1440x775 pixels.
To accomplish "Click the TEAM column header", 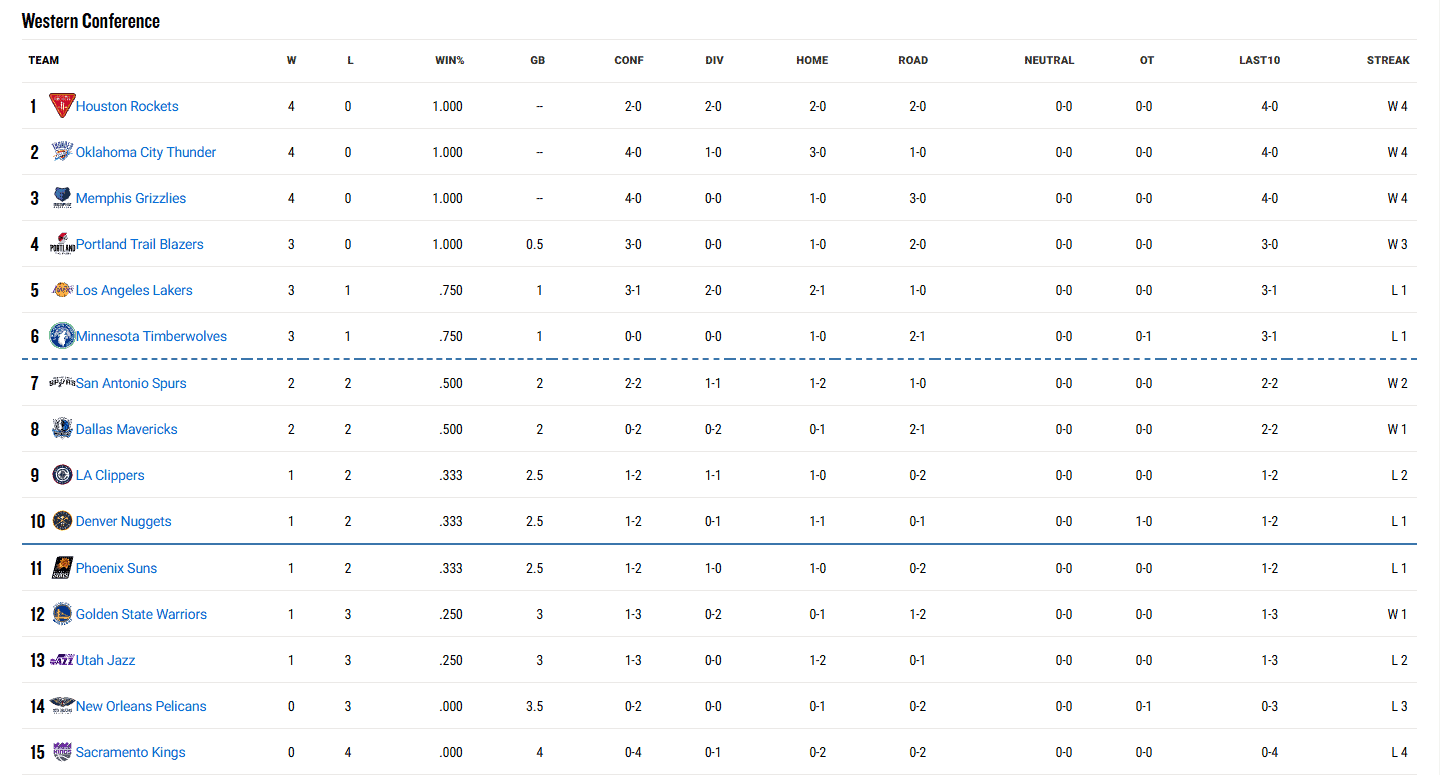I will (x=44, y=60).
